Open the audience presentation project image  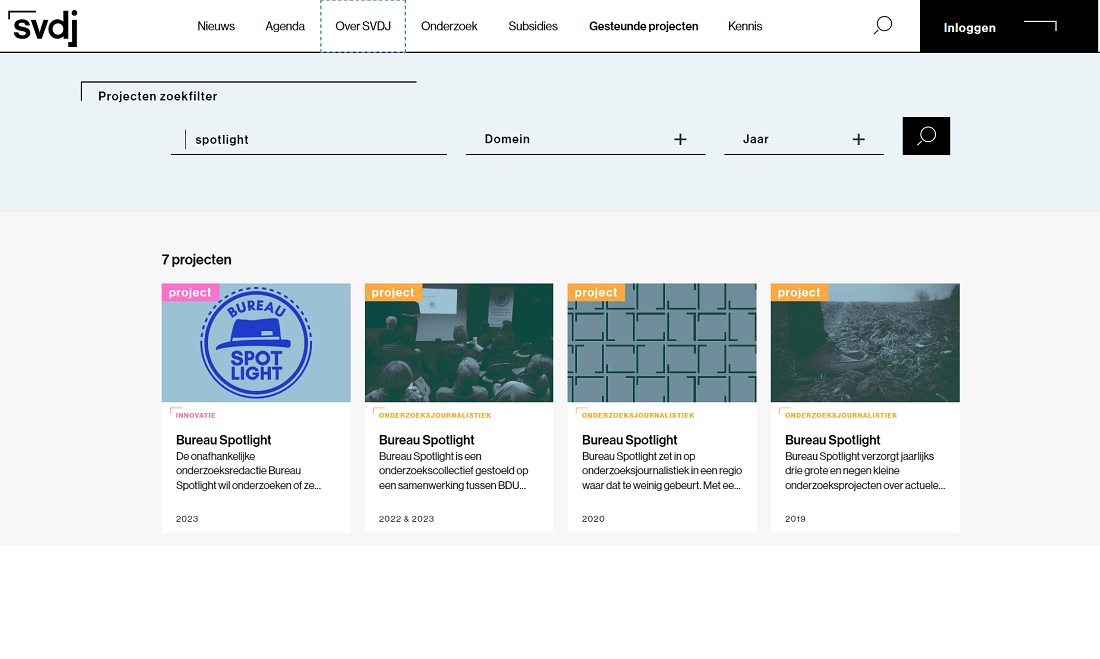click(459, 342)
